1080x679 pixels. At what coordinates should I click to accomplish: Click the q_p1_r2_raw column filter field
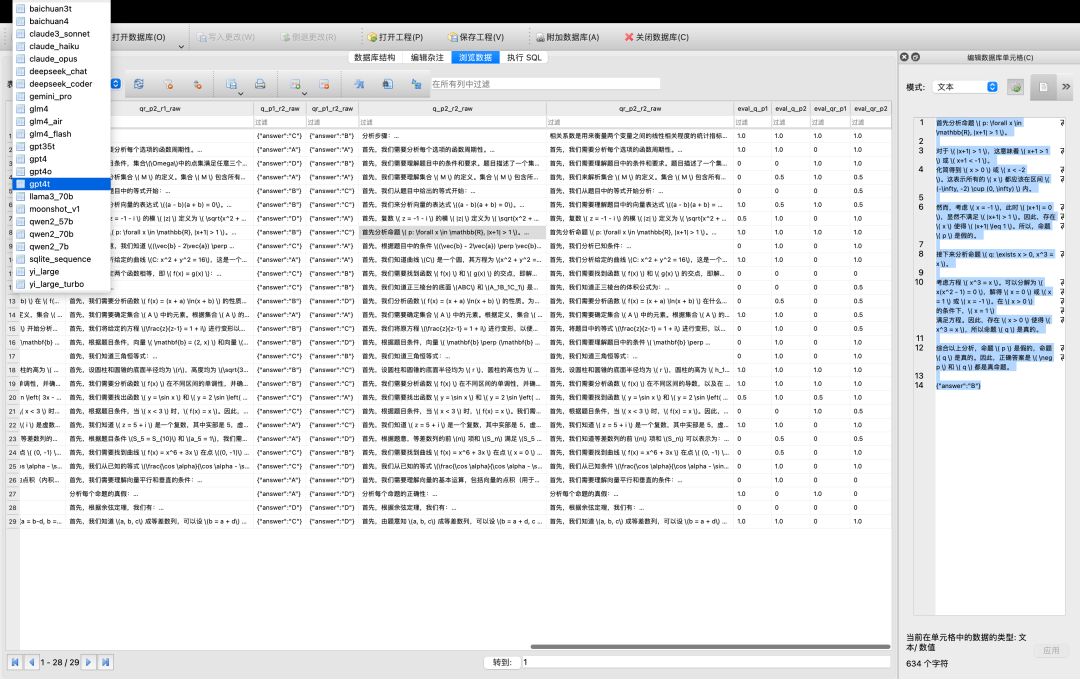click(x=280, y=122)
